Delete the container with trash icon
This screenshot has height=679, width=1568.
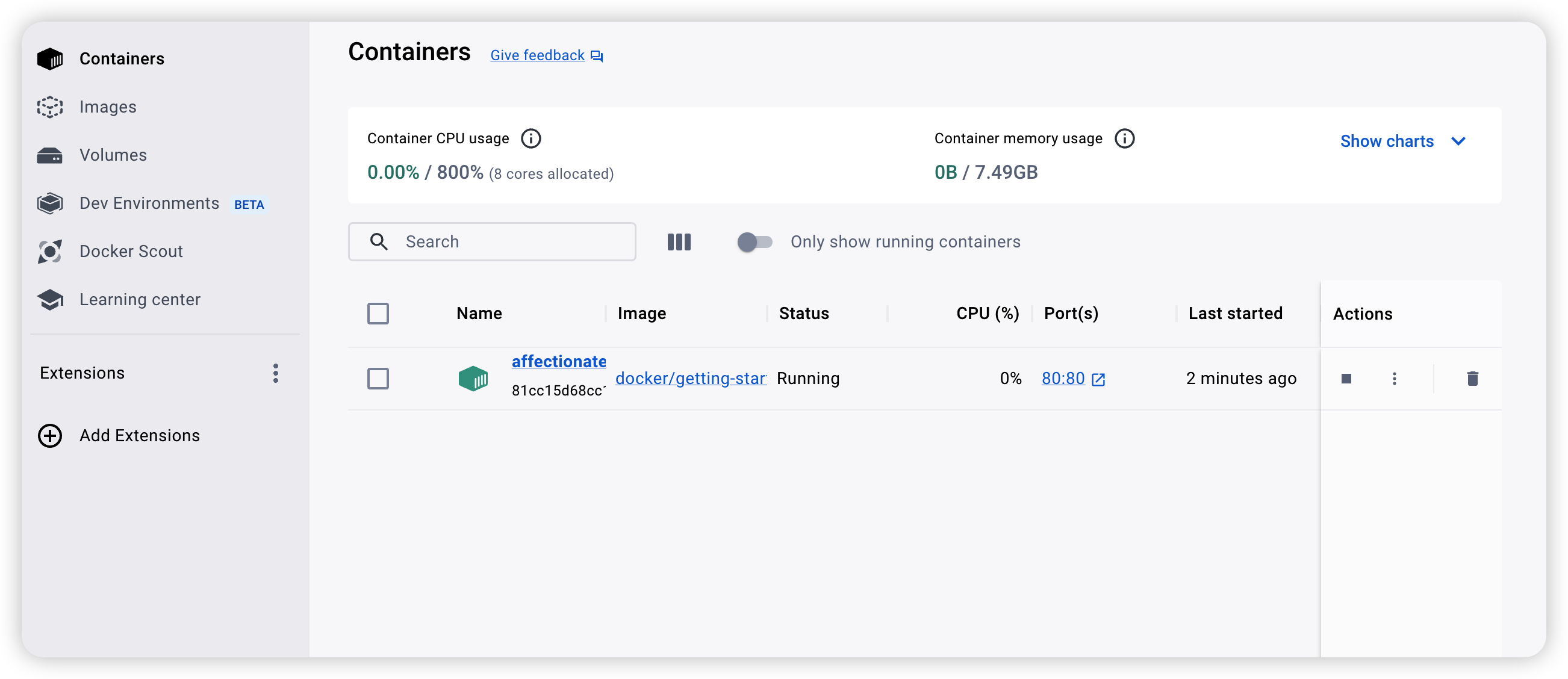1472,379
